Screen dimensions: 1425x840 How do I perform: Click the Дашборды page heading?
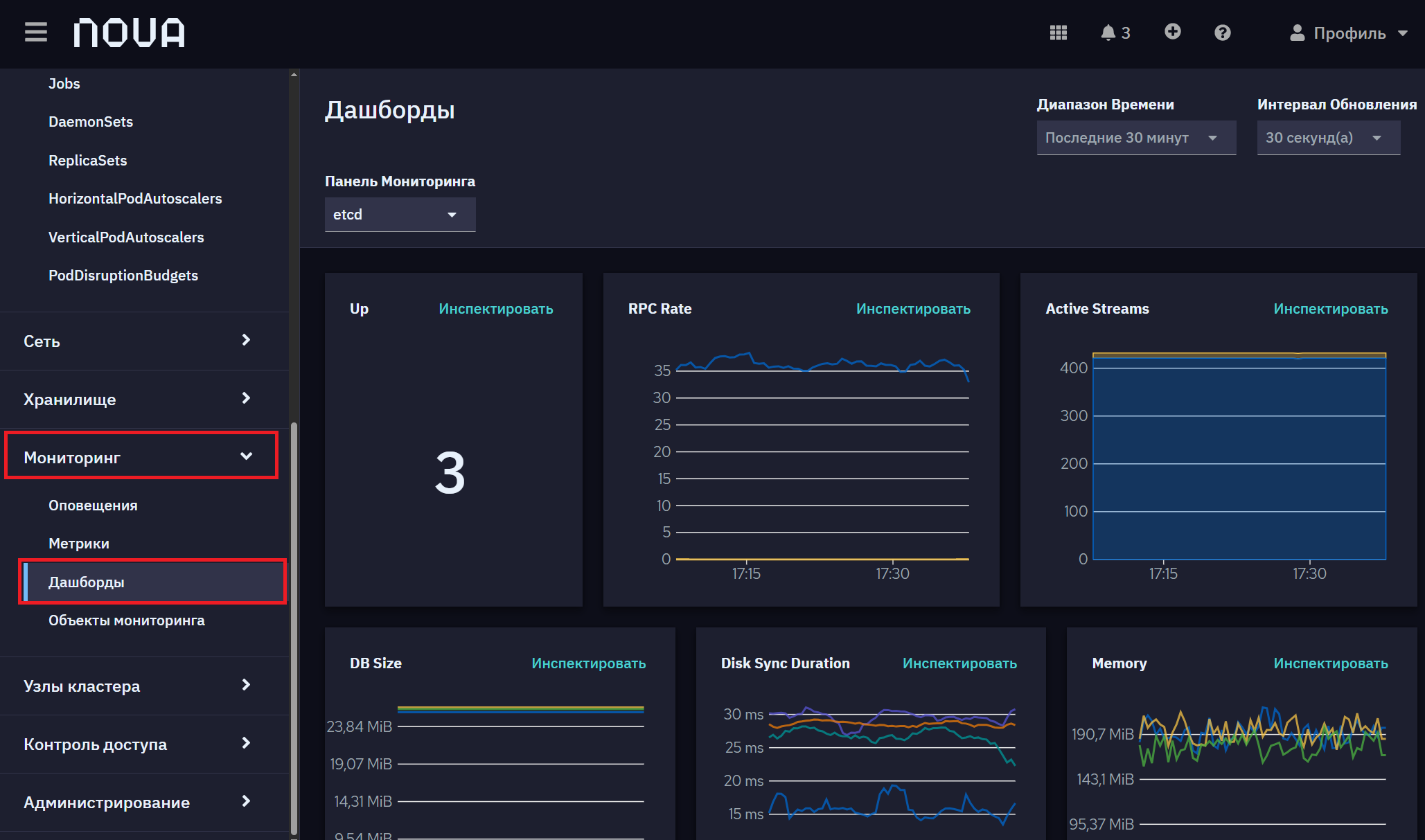pos(390,110)
